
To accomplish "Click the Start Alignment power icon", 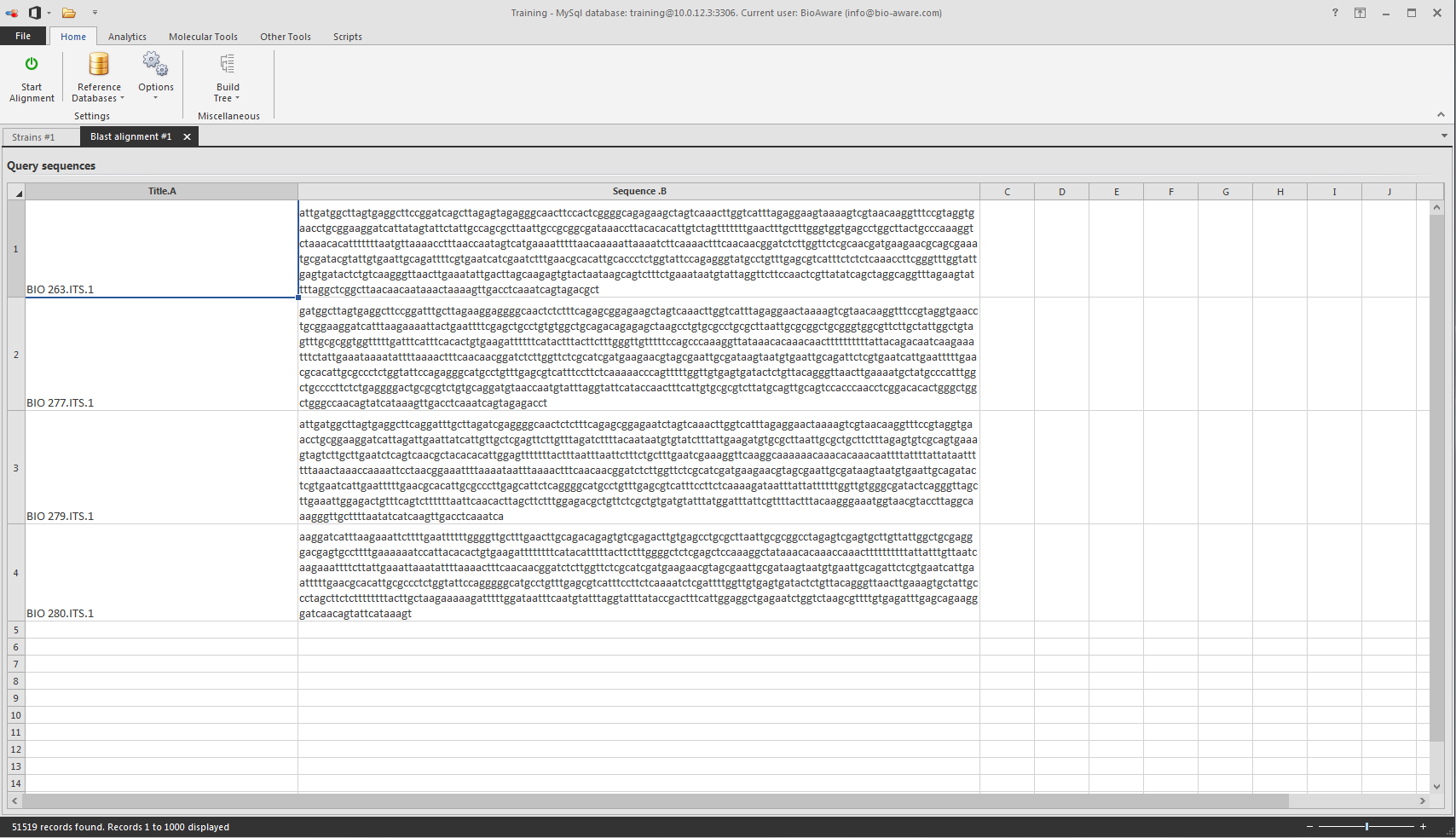I will pyautogui.click(x=32, y=63).
